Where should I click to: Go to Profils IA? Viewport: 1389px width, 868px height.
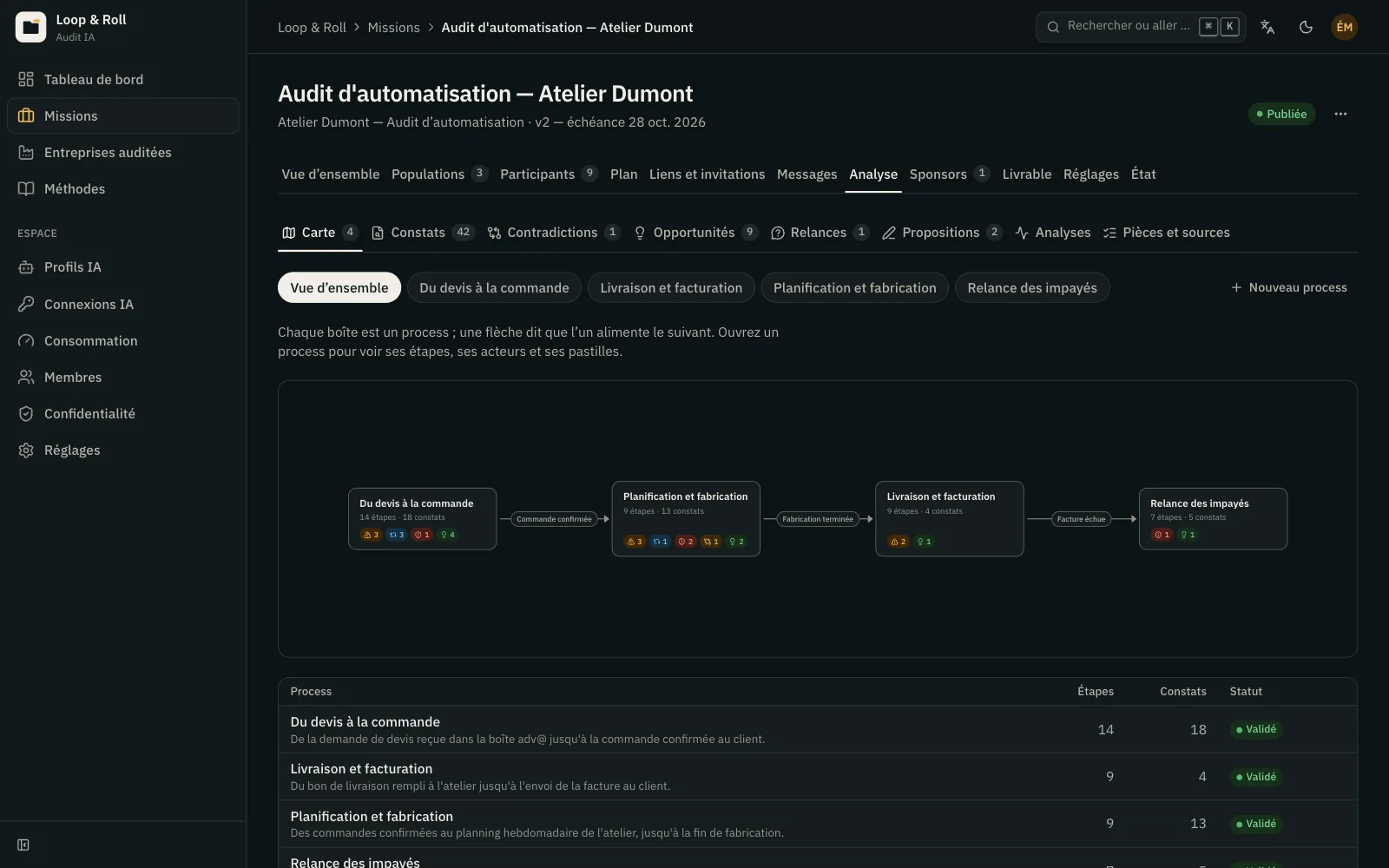[122, 266]
